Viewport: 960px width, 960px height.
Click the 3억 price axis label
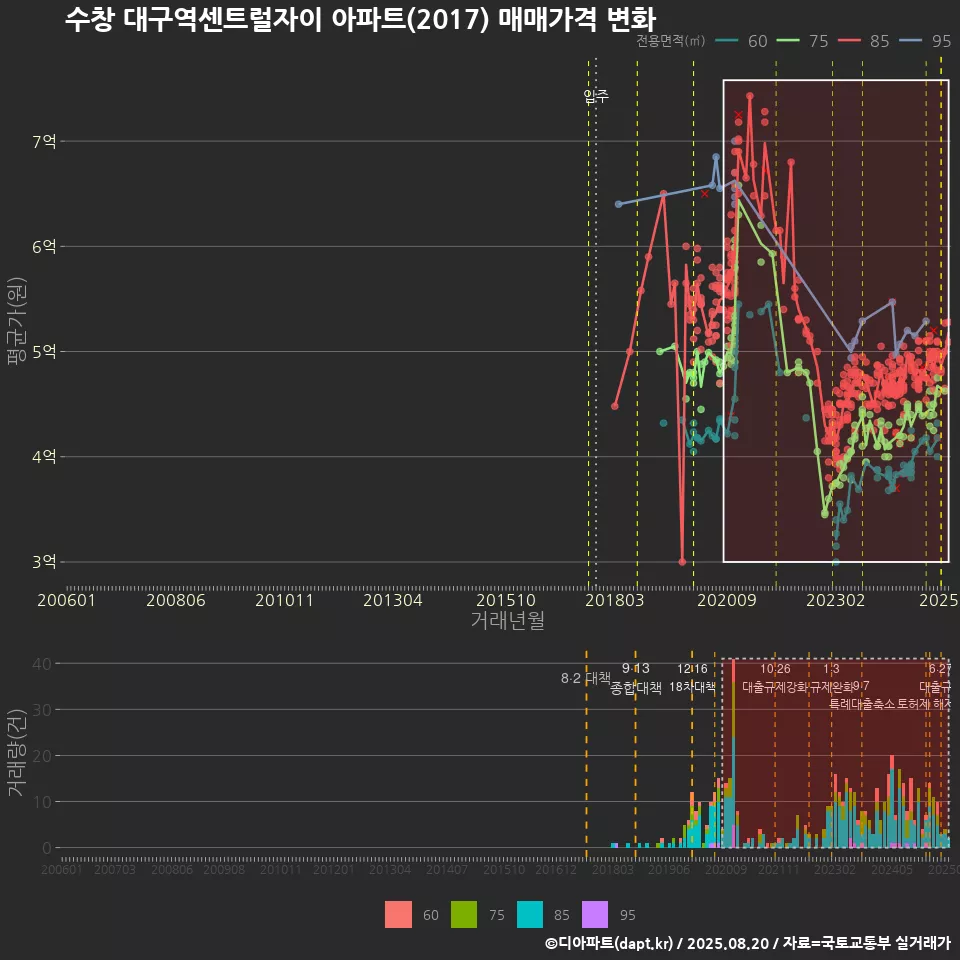44,561
